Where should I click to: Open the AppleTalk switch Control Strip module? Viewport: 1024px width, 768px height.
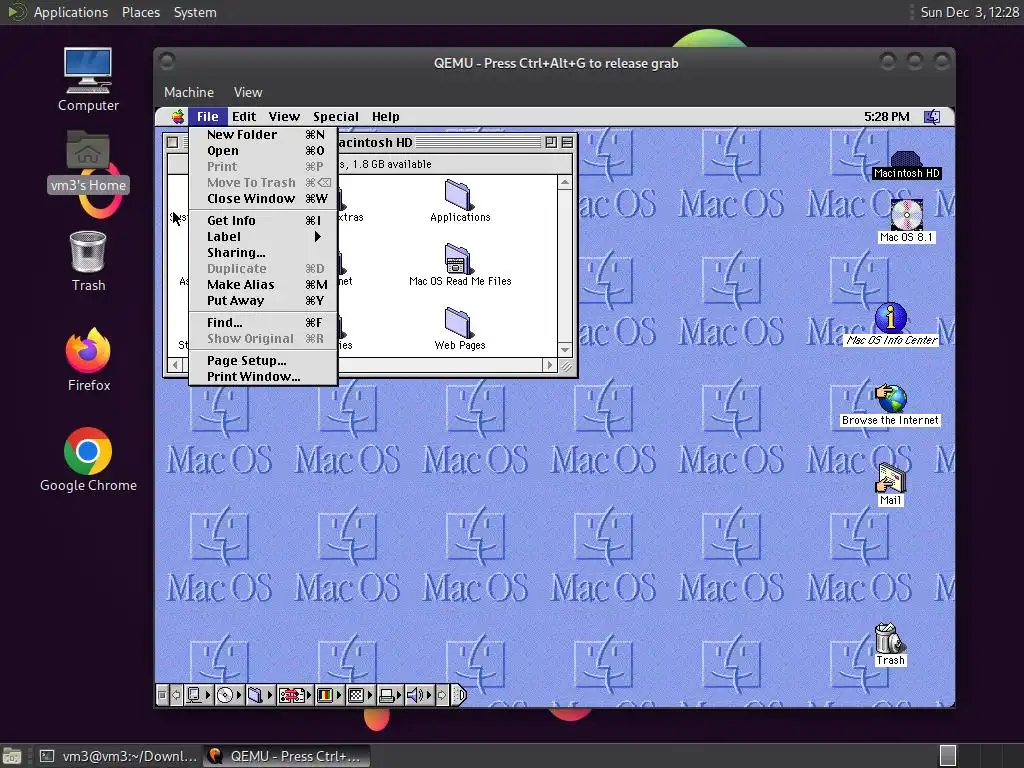[198, 695]
